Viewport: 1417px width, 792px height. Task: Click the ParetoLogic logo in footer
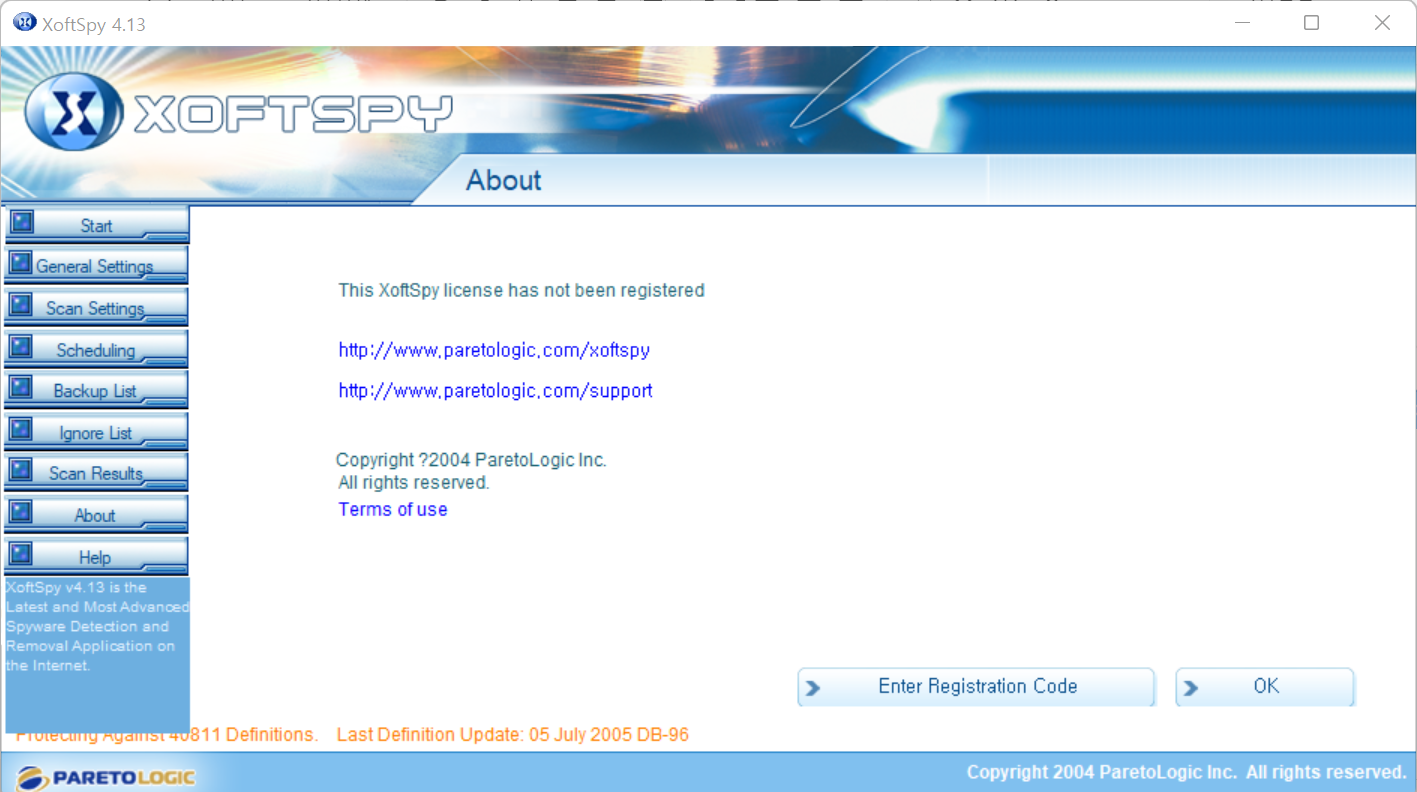106,777
